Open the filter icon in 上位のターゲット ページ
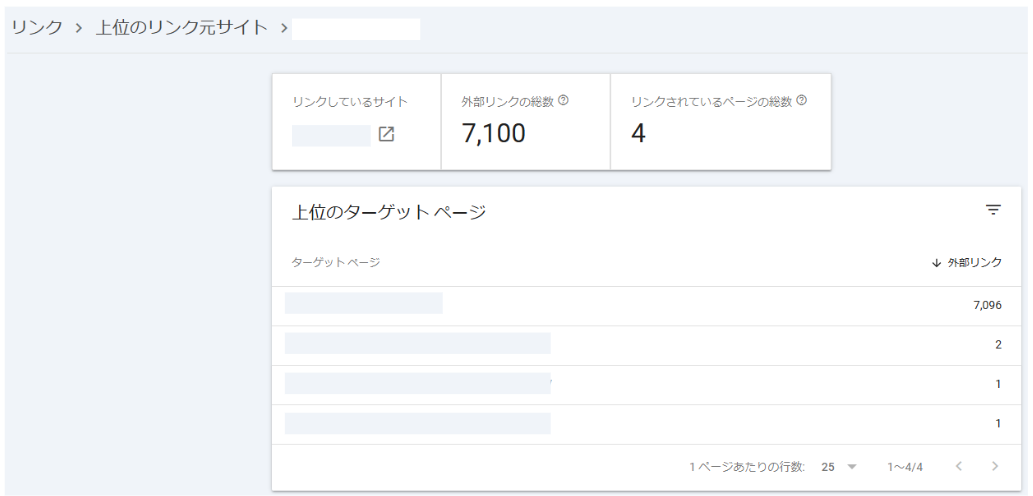 click(993, 210)
